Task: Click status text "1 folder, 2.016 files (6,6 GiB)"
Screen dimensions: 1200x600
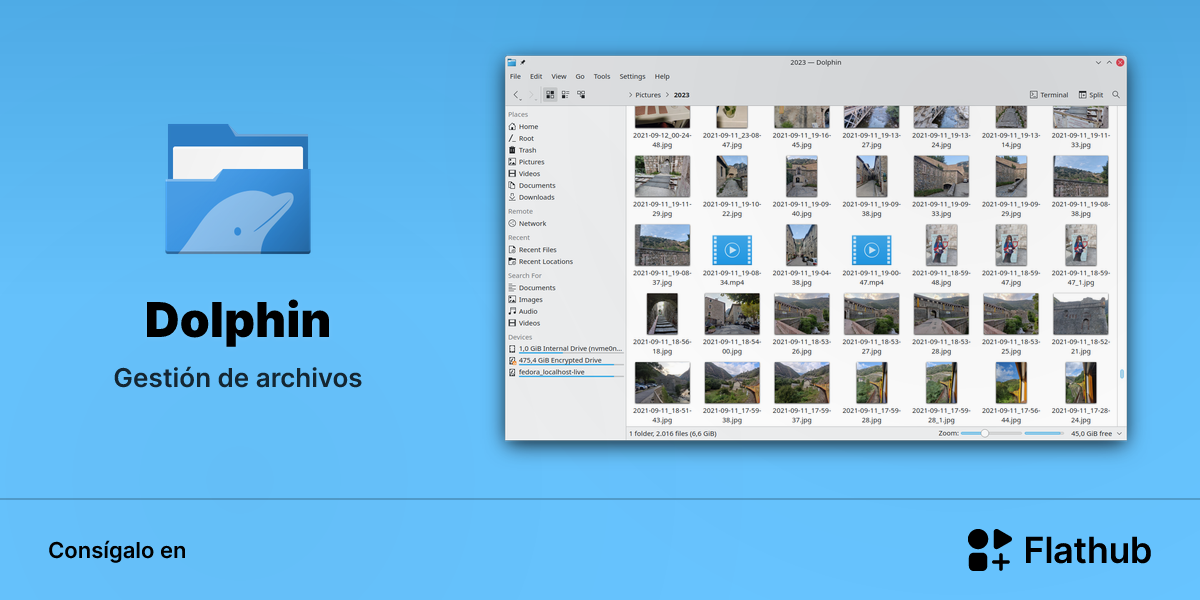Action: click(671, 434)
